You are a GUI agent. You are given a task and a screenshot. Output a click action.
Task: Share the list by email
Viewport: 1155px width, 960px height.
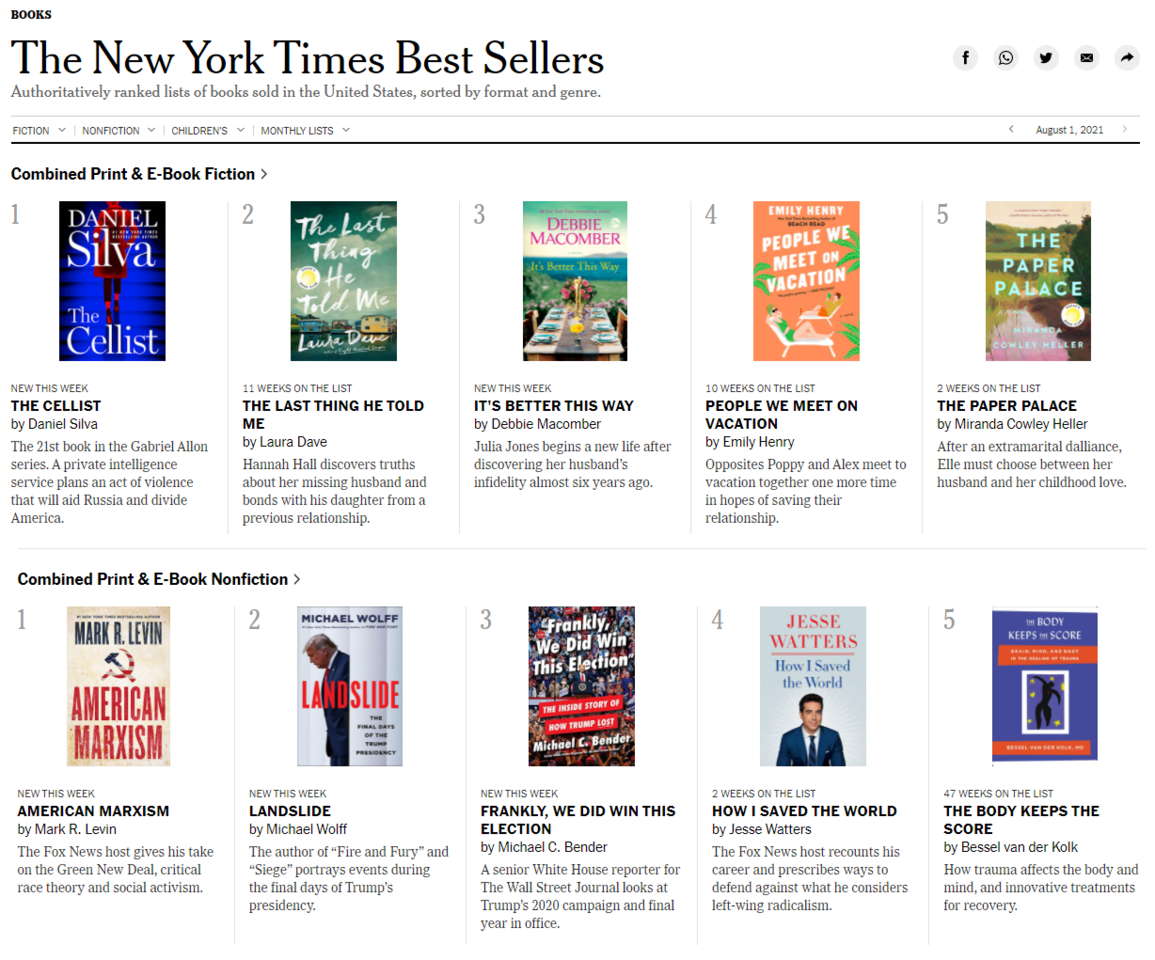[x=1086, y=57]
